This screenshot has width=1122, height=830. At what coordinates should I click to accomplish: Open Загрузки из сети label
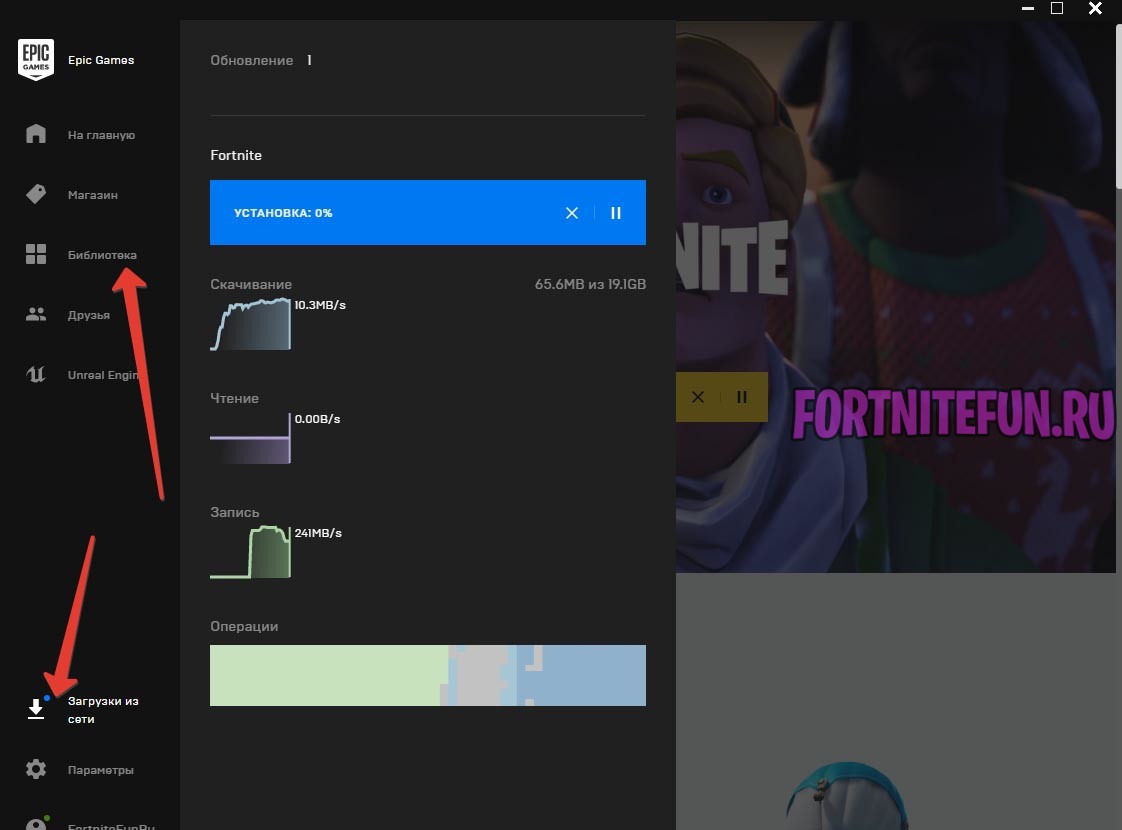[x=103, y=710]
